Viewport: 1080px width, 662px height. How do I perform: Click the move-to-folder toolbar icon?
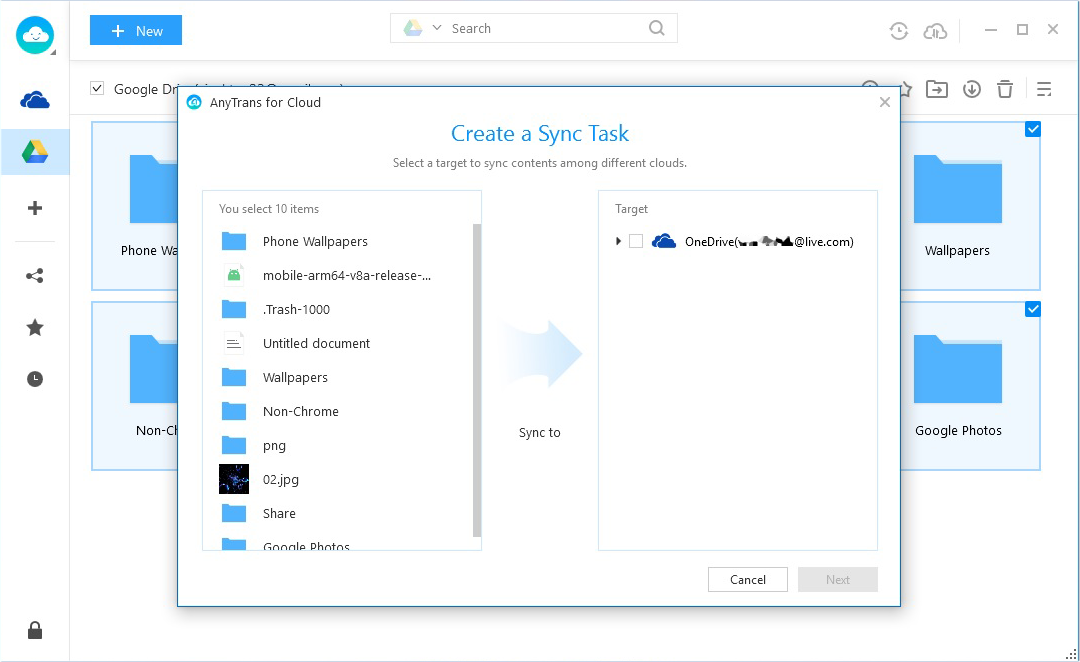point(937,89)
